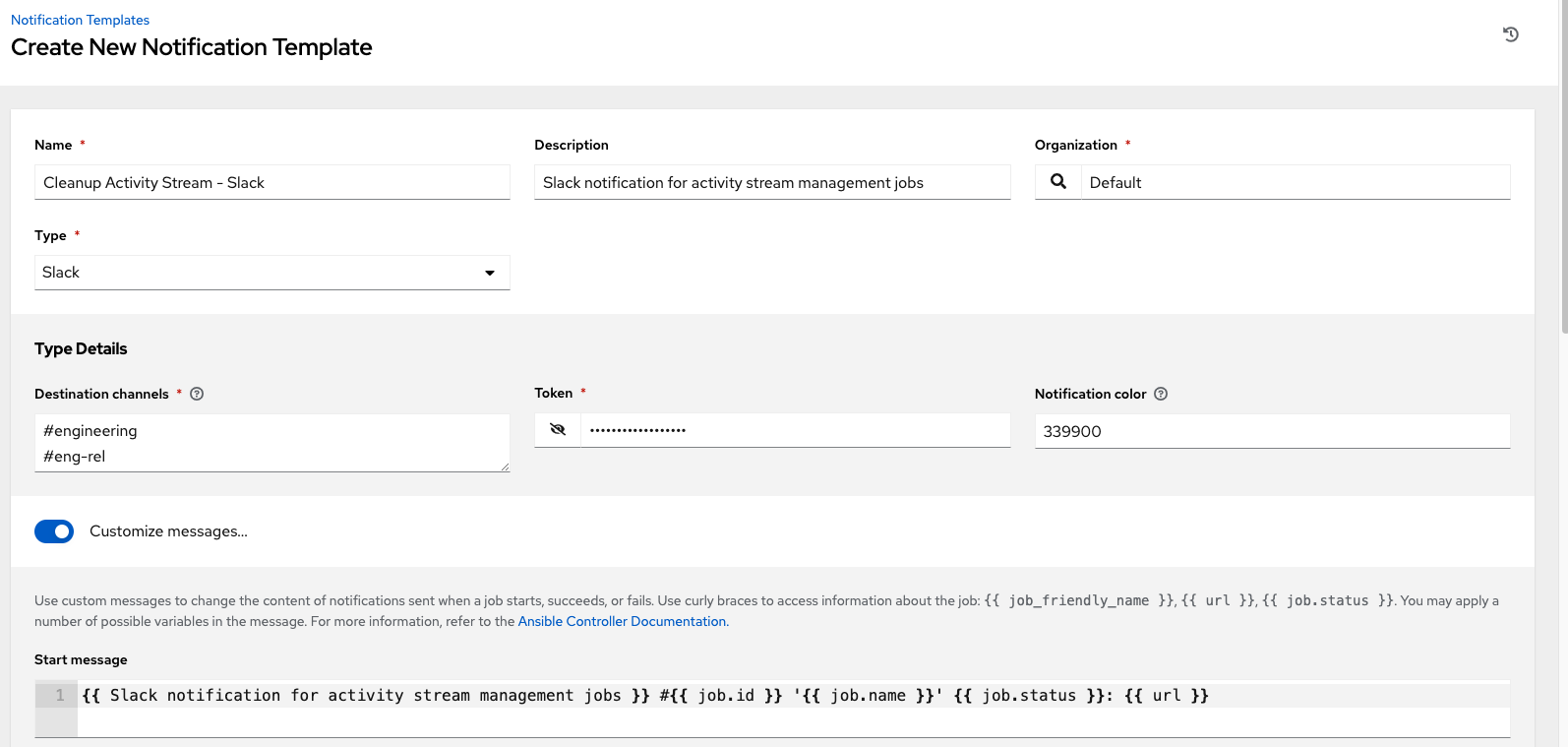
Task: Click the Organization field showing Default
Action: (1296, 182)
